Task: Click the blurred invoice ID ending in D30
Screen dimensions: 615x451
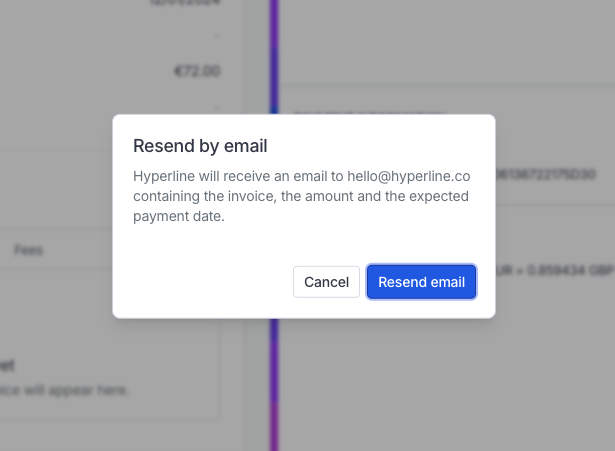Action: pos(546,174)
